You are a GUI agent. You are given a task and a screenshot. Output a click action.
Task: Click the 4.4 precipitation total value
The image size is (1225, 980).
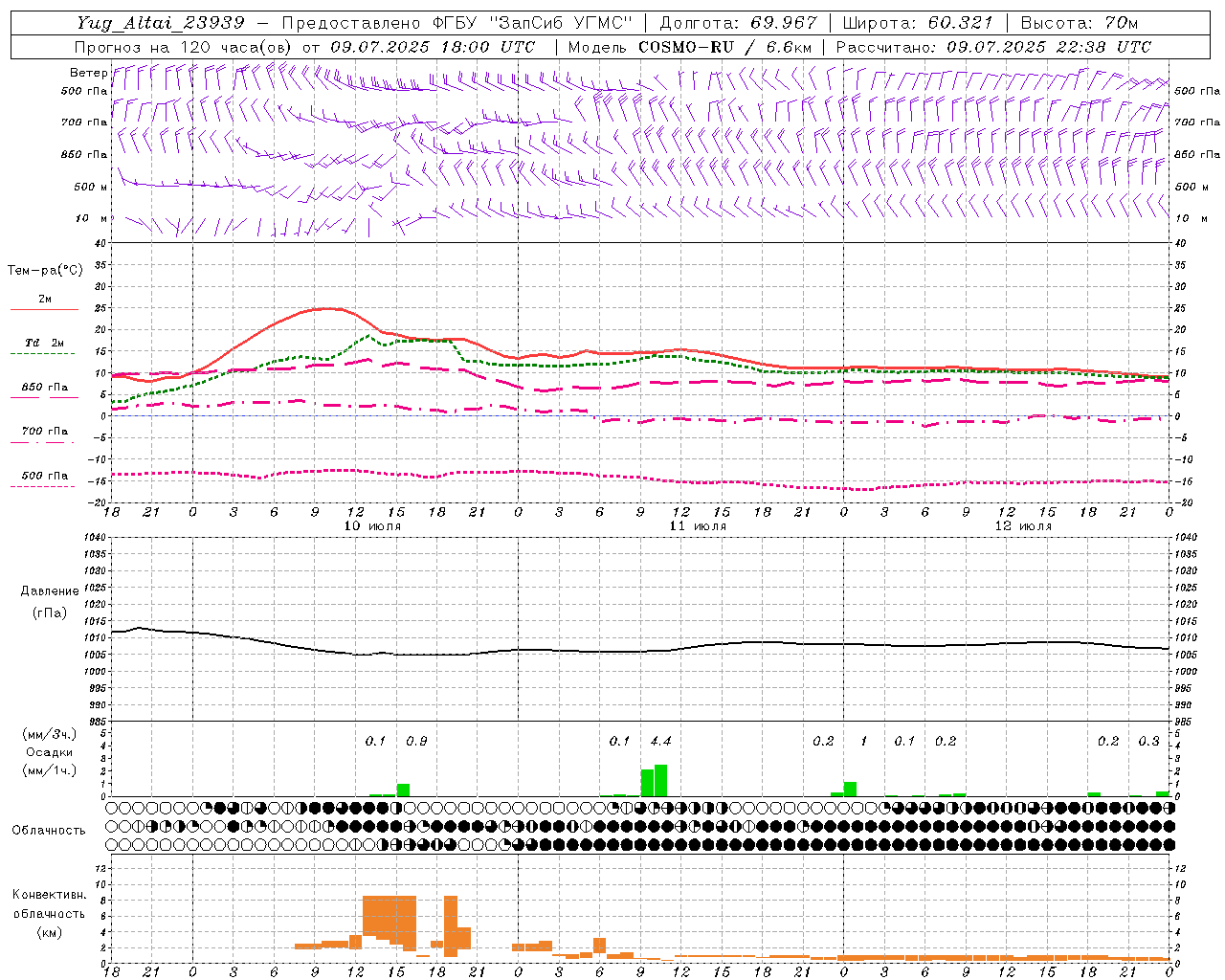point(660,741)
